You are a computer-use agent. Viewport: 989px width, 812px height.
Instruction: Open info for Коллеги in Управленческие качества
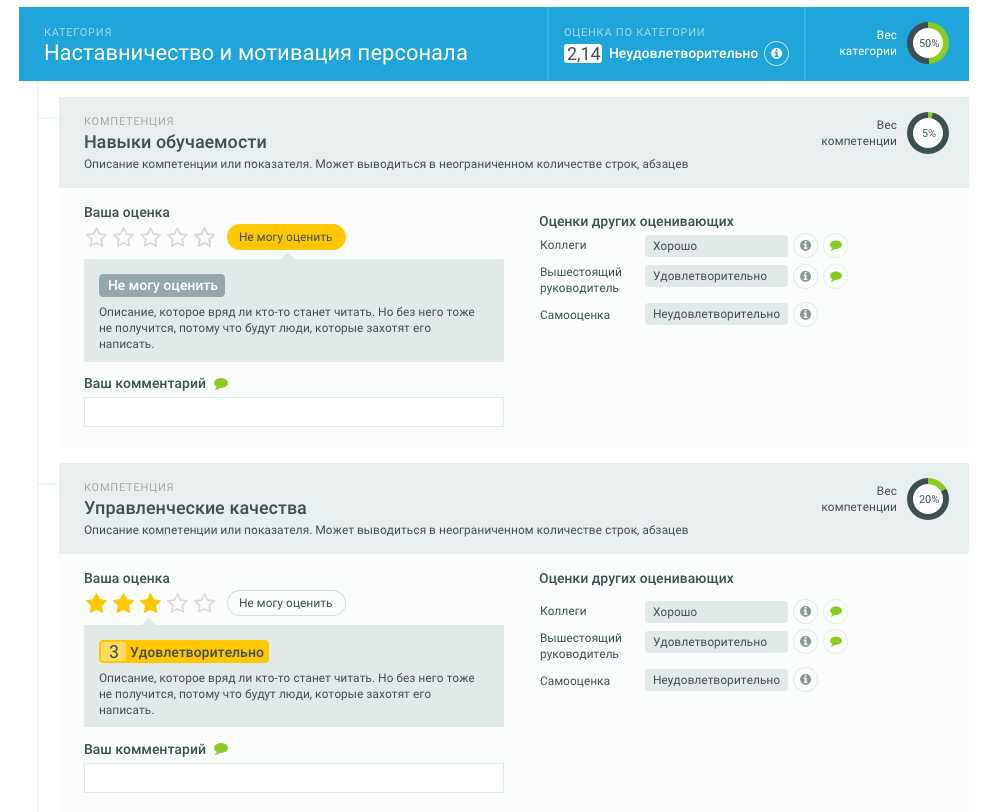pos(805,611)
